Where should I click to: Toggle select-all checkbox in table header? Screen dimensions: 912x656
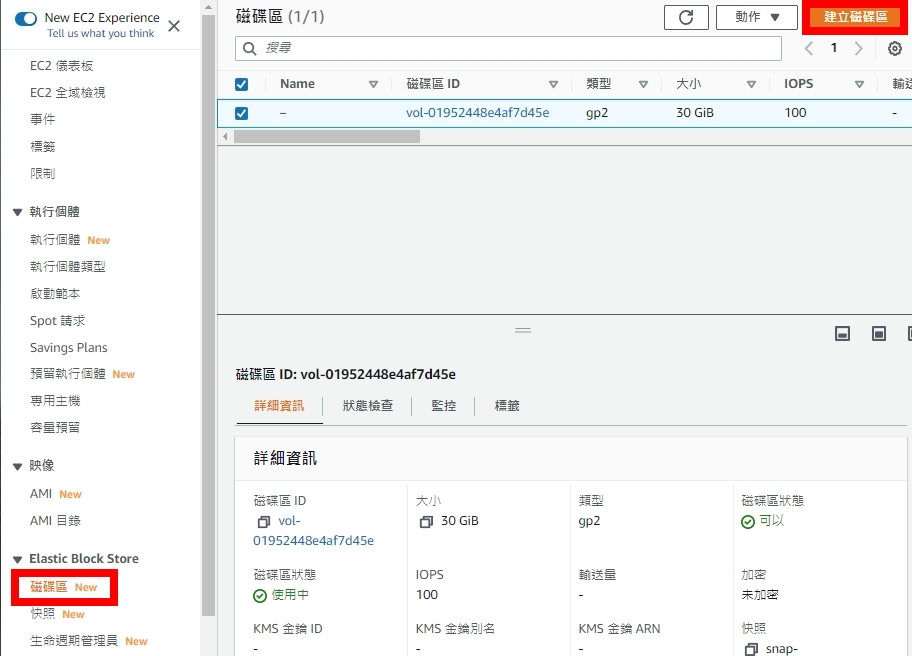(241, 84)
